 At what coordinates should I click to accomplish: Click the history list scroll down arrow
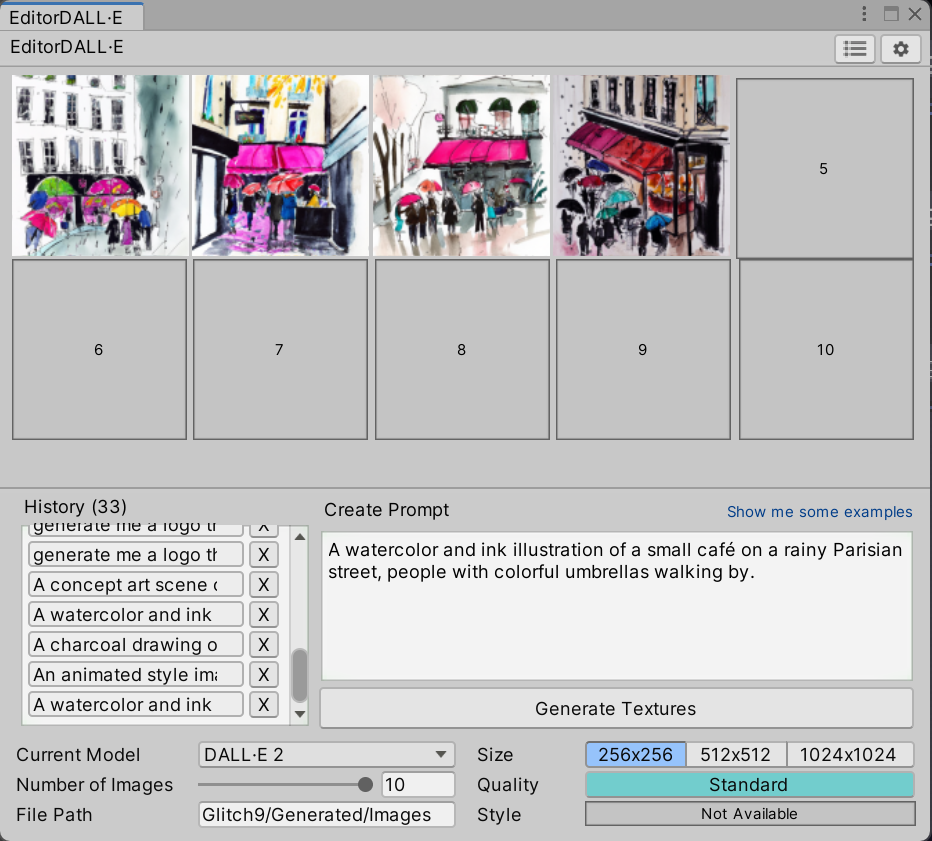(300, 714)
